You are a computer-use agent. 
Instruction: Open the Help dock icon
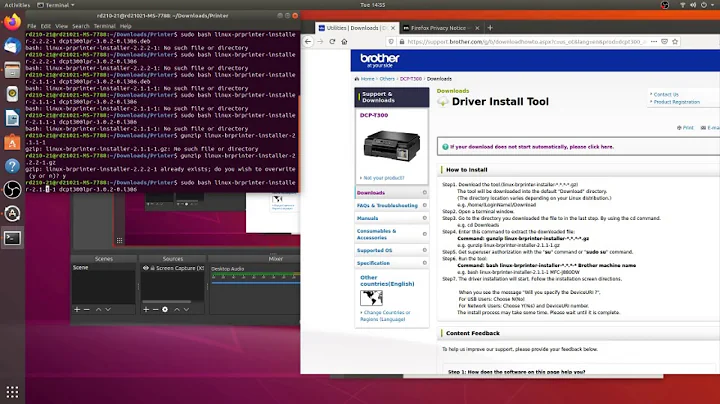coord(12,166)
